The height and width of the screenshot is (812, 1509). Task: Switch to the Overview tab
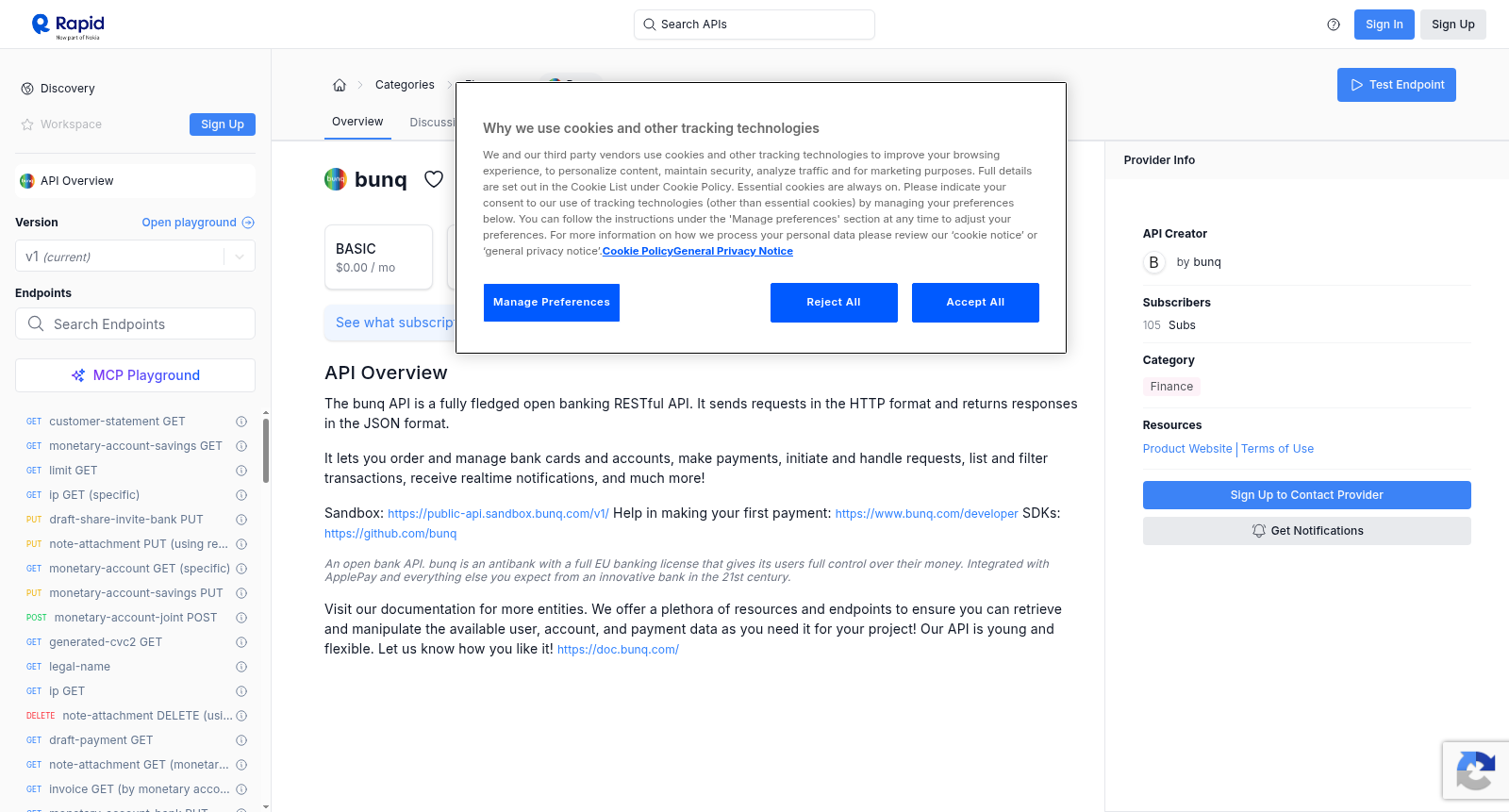point(357,122)
